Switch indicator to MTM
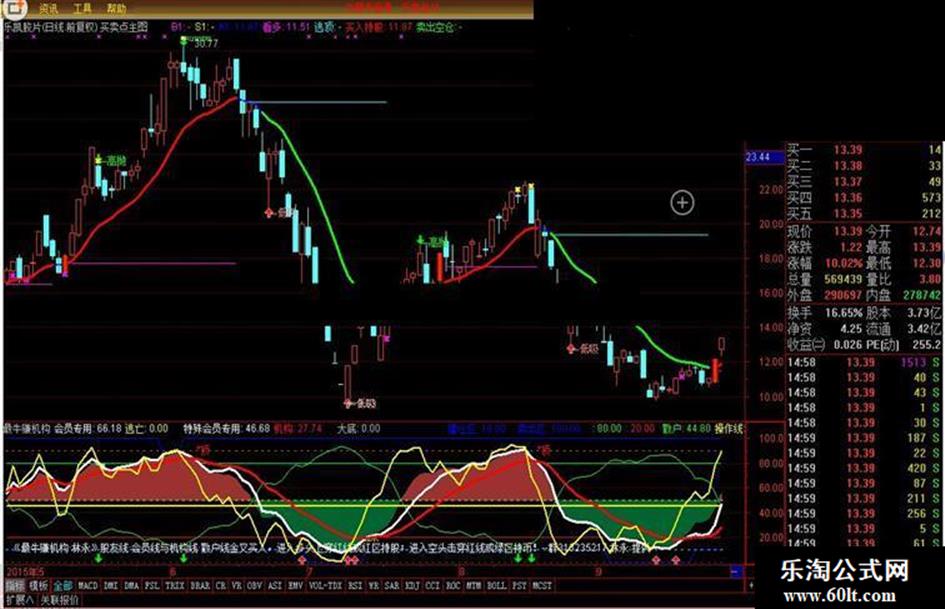 point(474,585)
